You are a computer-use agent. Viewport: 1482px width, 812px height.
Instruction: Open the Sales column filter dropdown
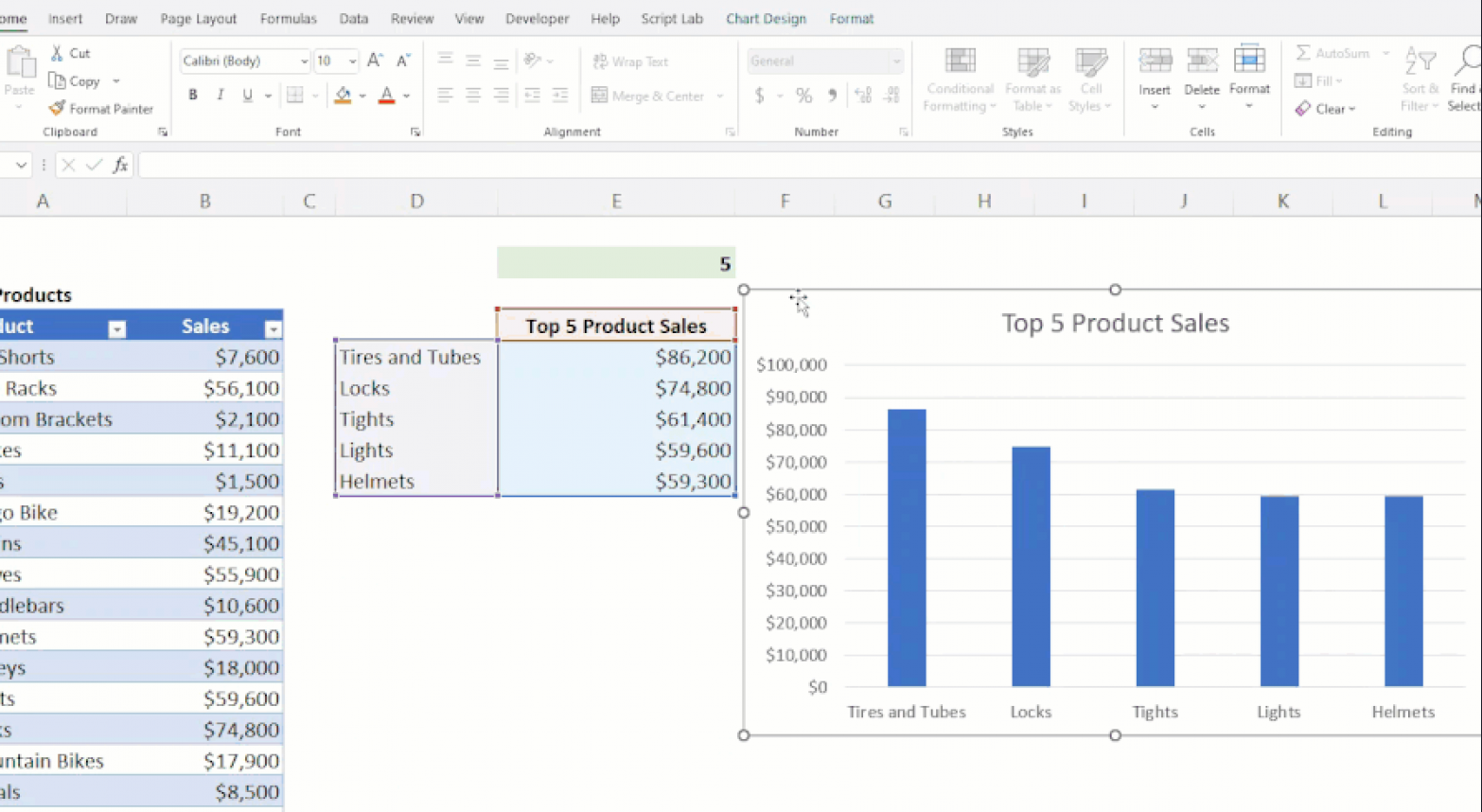273,329
